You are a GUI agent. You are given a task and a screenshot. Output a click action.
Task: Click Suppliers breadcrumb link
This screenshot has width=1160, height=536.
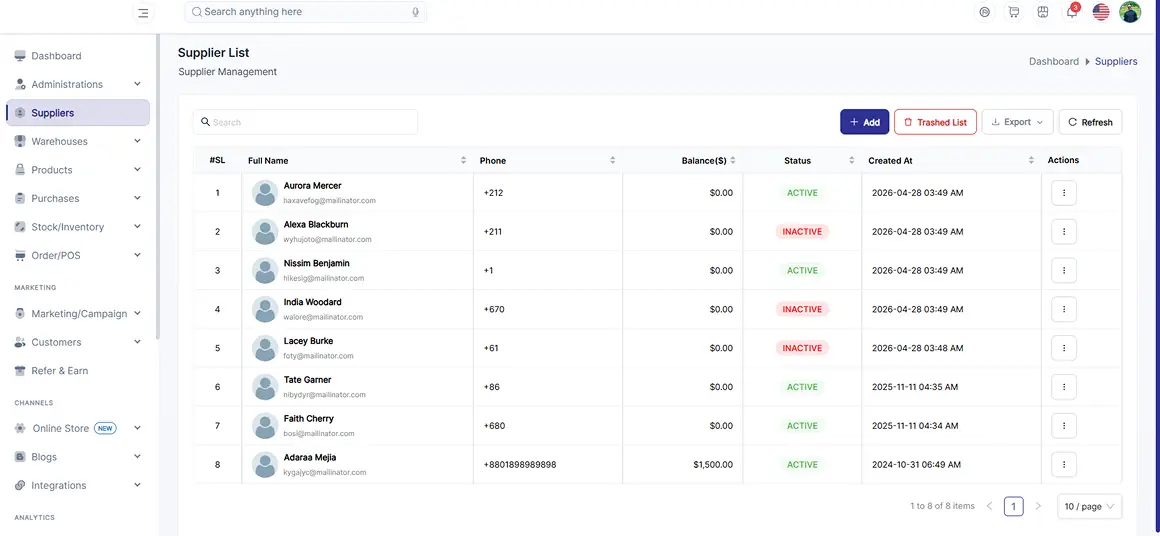[1116, 61]
